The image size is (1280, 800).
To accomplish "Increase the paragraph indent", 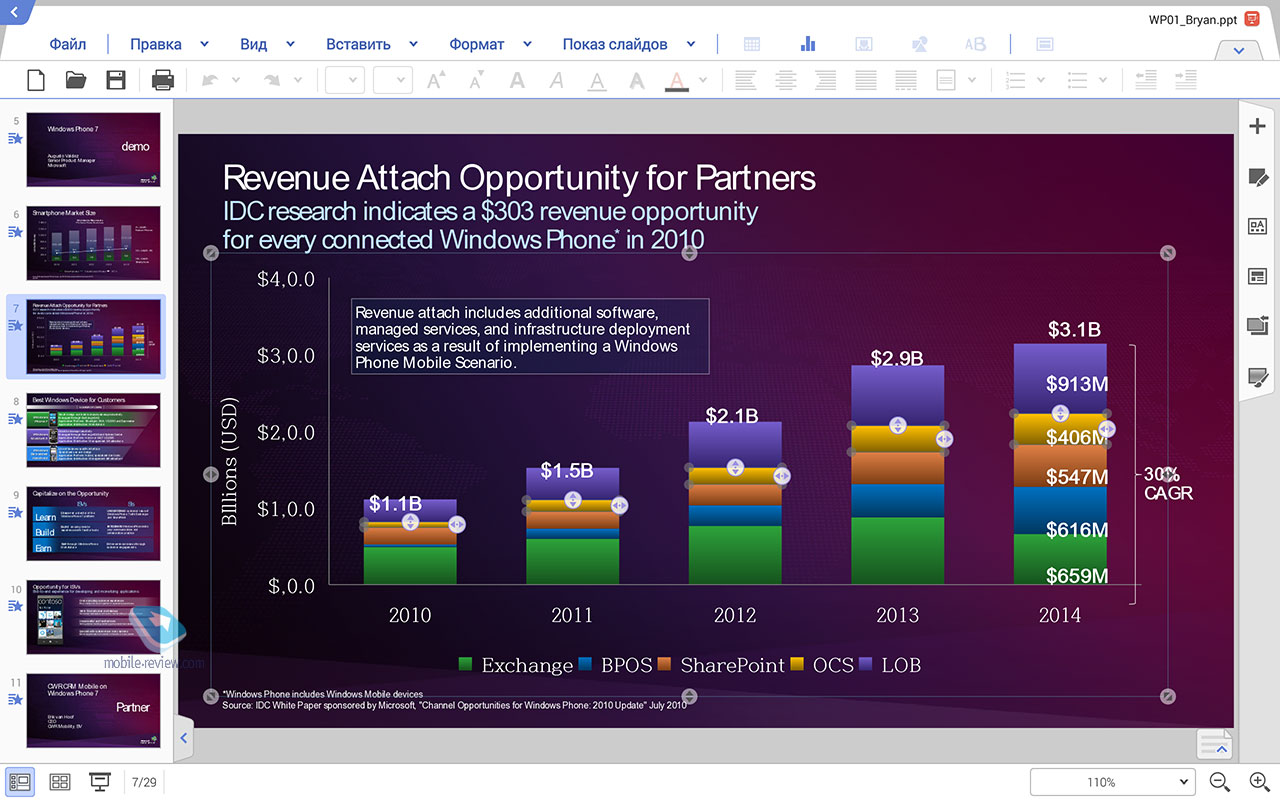I will (1186, 80).
